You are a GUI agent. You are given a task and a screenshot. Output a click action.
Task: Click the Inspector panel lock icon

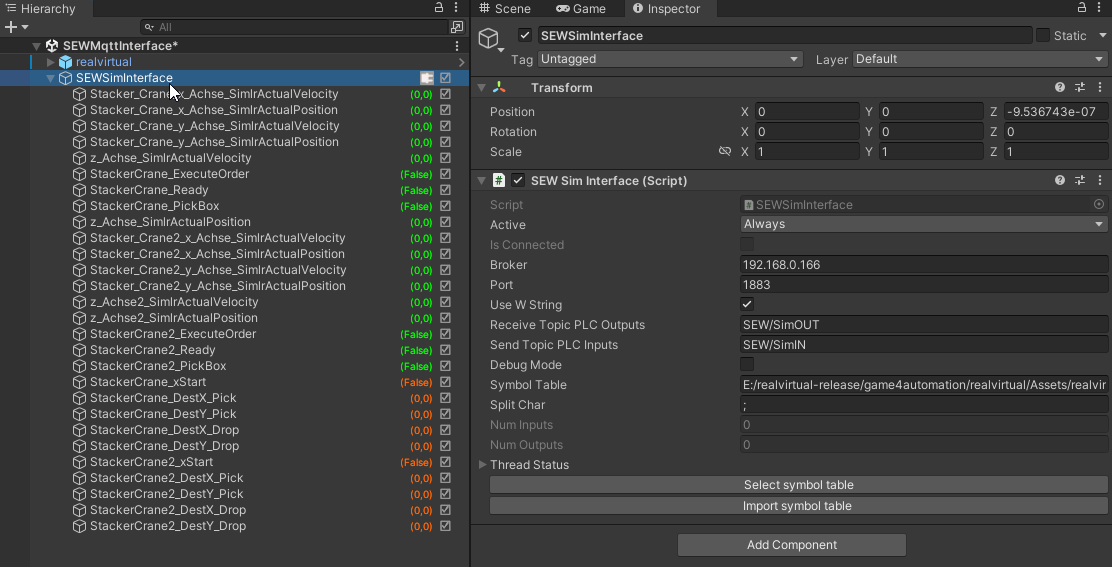(x=1082, y=8)
